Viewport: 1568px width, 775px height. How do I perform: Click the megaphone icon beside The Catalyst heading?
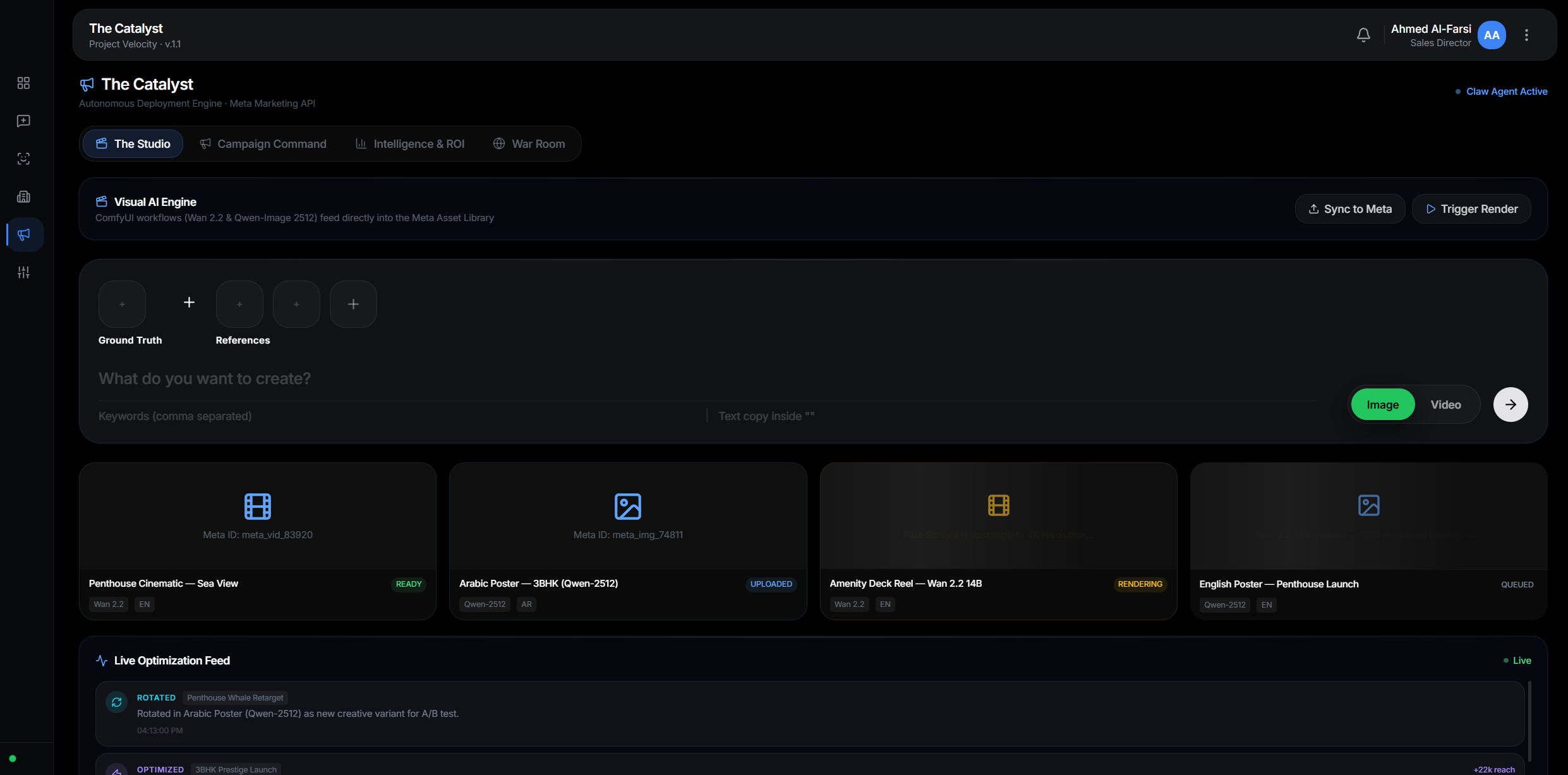tap(87, 85)
